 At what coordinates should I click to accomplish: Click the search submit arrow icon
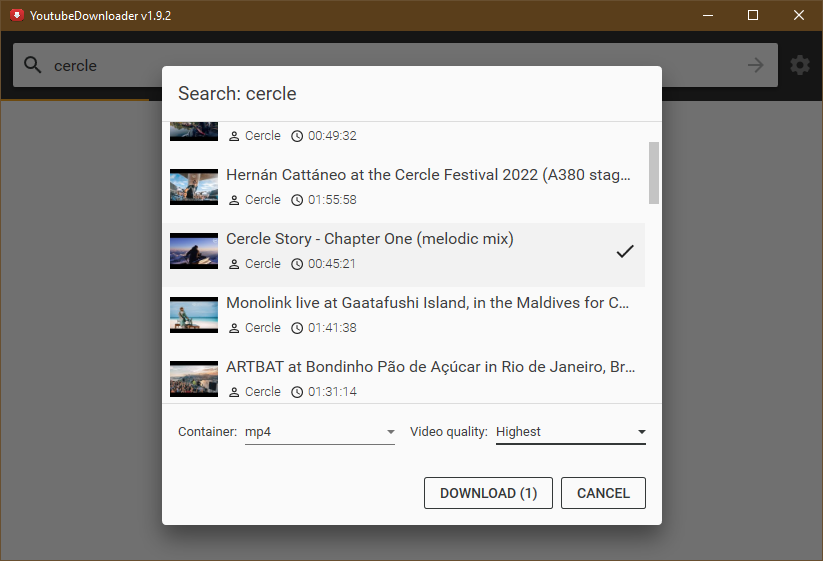(755, 65)
